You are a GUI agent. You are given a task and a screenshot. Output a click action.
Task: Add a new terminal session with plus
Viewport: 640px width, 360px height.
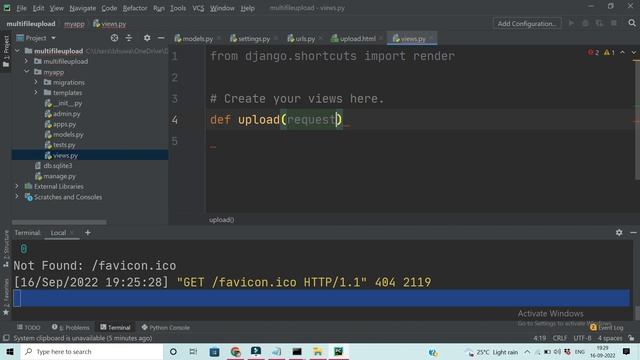pyautogui.click(x=88, y=233)
